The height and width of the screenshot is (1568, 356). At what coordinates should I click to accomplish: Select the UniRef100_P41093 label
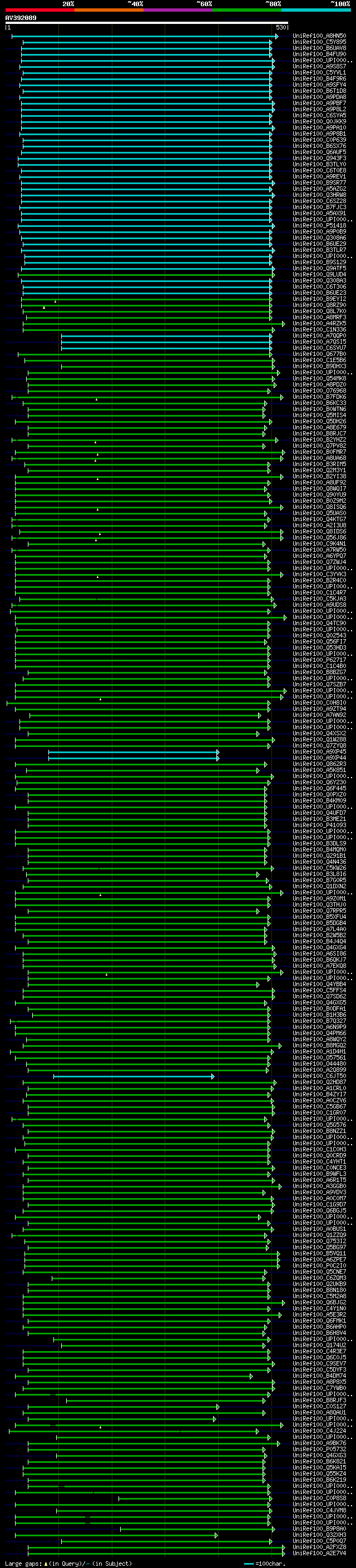(x=319, y=825)
